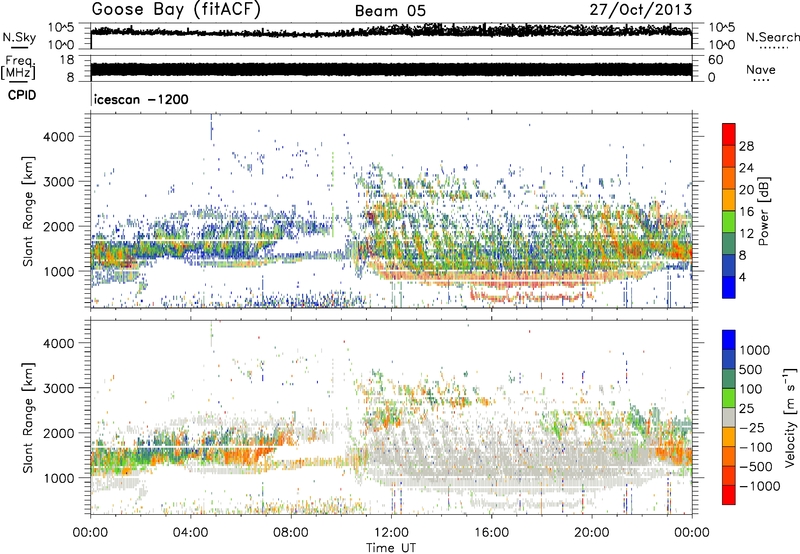Click the "CPID" row label
This screenshot has height=554, width=800.
[x=22, y=95]
